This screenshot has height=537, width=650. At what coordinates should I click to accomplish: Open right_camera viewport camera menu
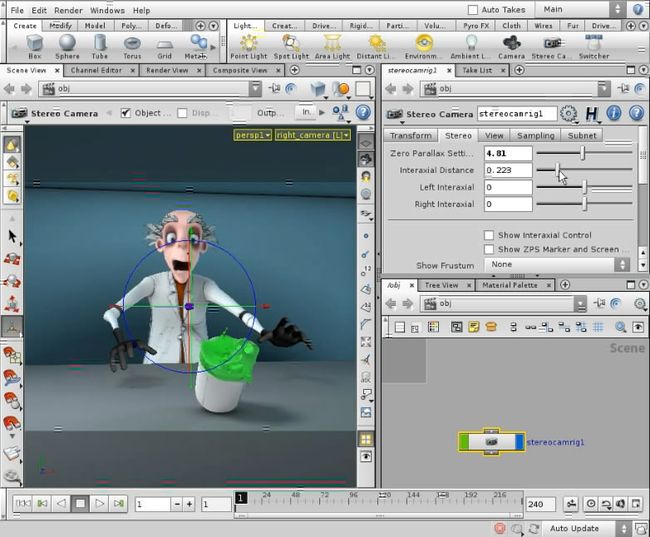313,135
